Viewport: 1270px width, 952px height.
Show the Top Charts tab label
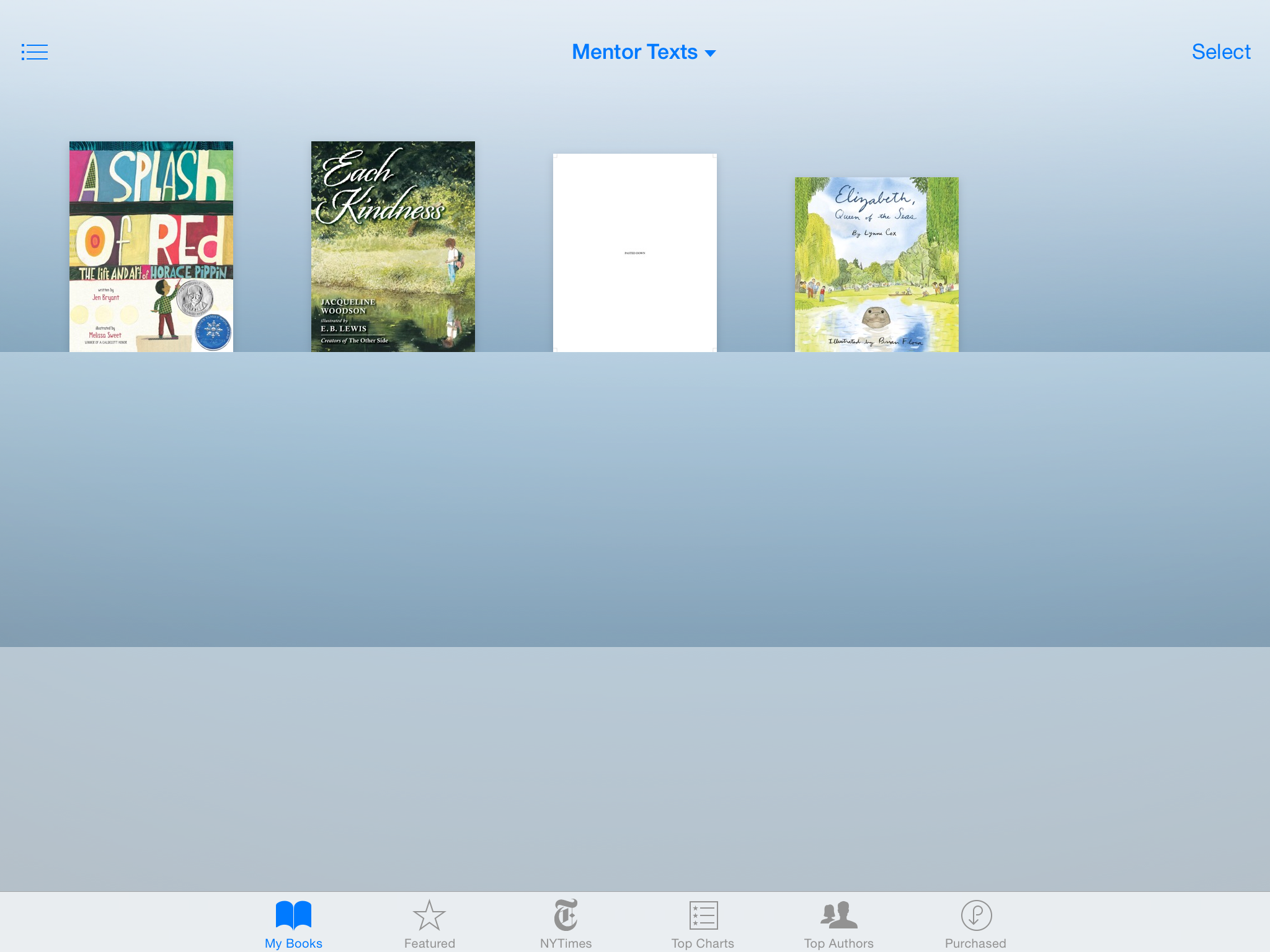click(x=703, y=943)
